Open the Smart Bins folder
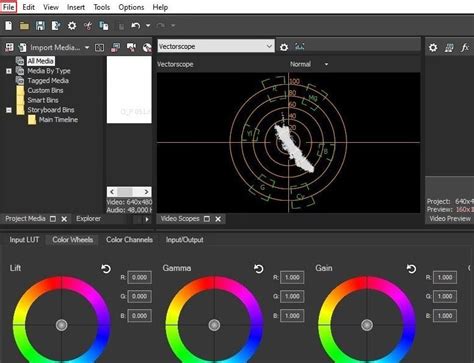Viewport: 474px width, 363px height. coord(43,100)
